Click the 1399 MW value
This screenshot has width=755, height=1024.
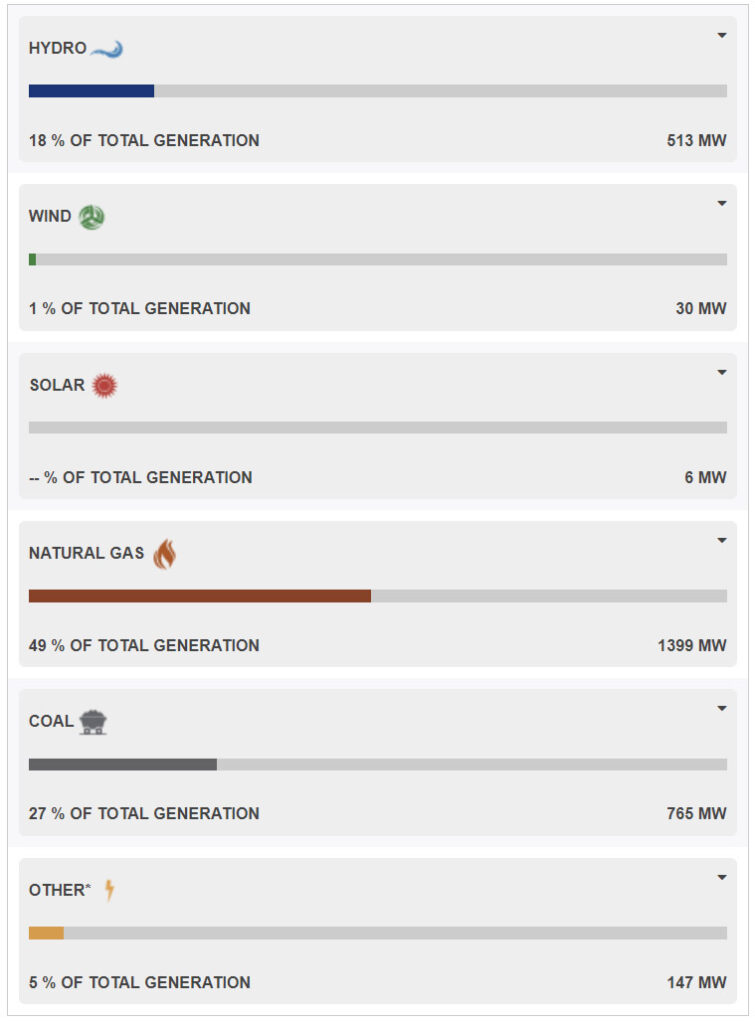(692, 646)
